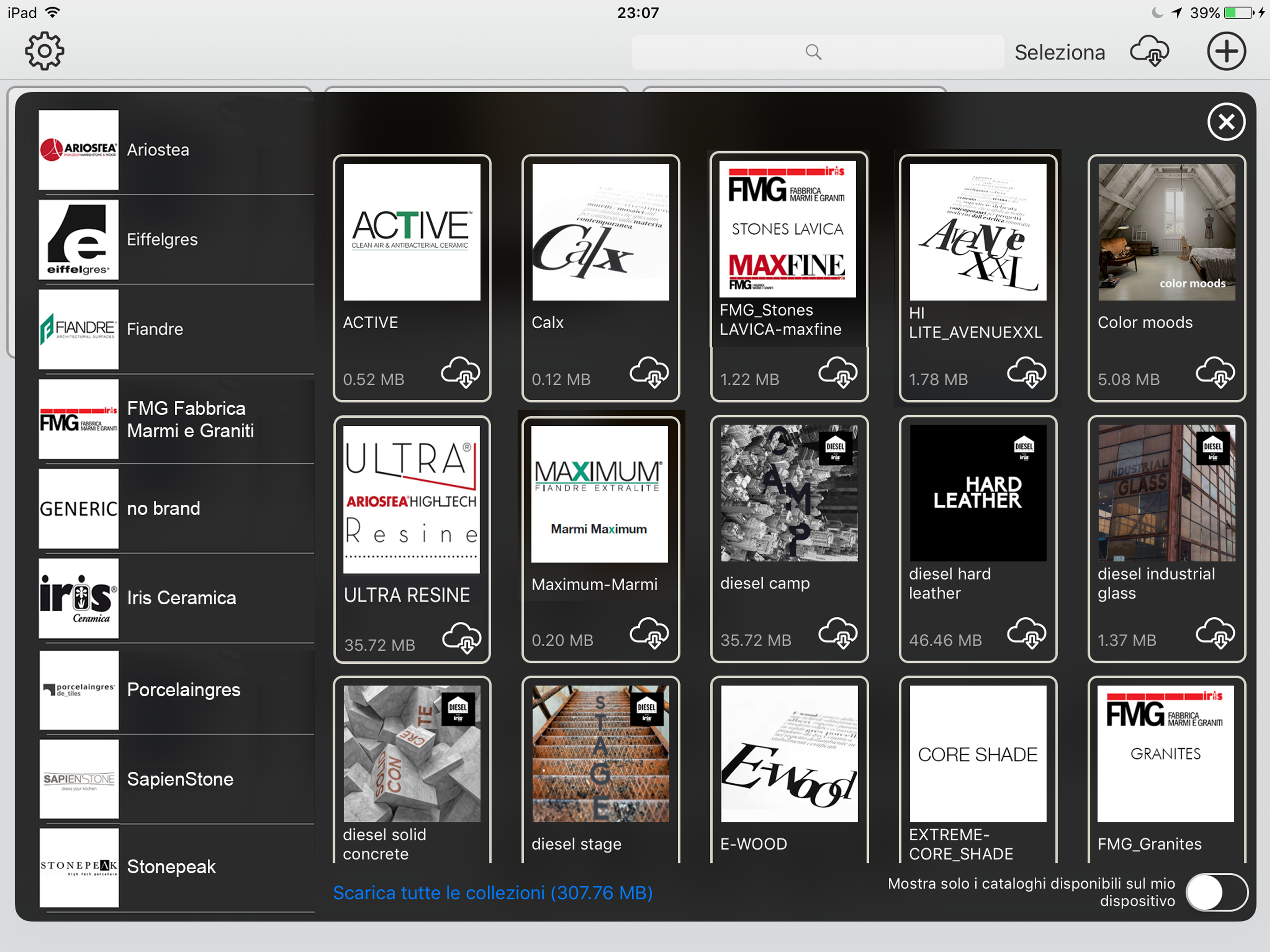Image resolution: width=1270 pixels, height=952 pixels.
Task: Download the Color moods catalog
Action: [x=1216, y=372]
